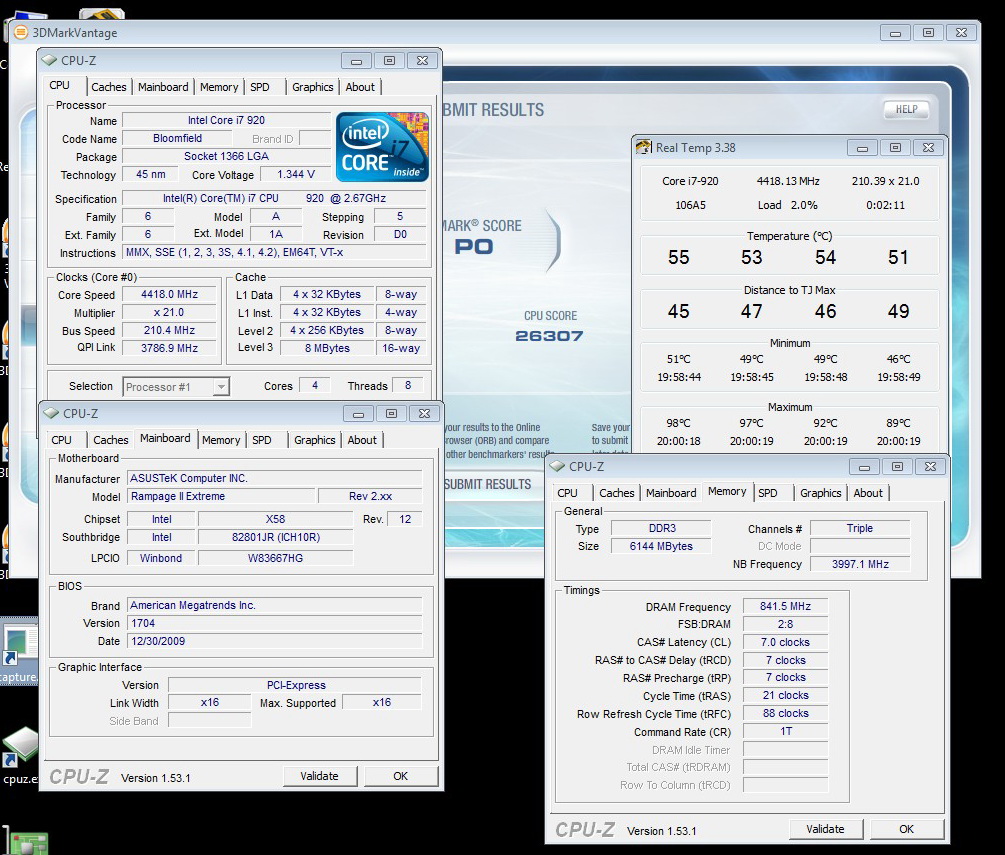Click the CPU SCORE 26307 value
The width and height of the screenshot is (1005, 855).
pos(549,336)
